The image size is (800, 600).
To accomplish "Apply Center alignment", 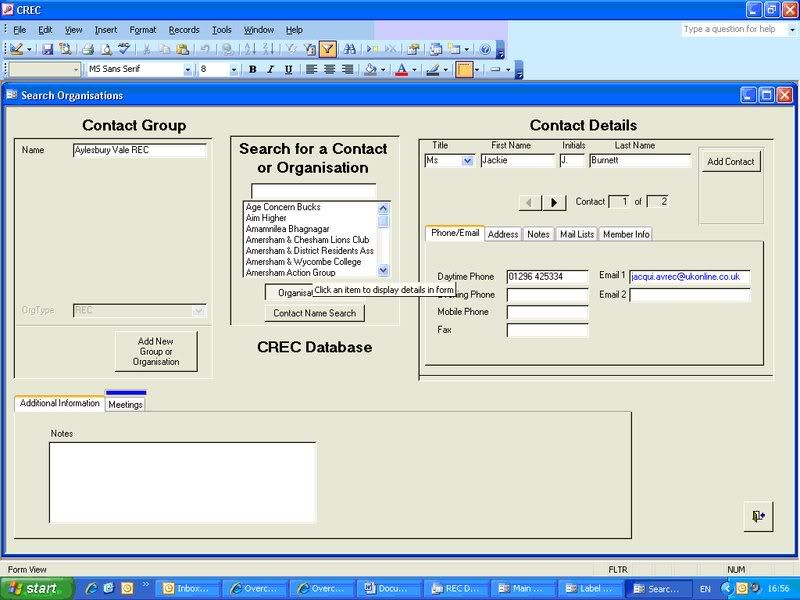I will coord(330,69).
